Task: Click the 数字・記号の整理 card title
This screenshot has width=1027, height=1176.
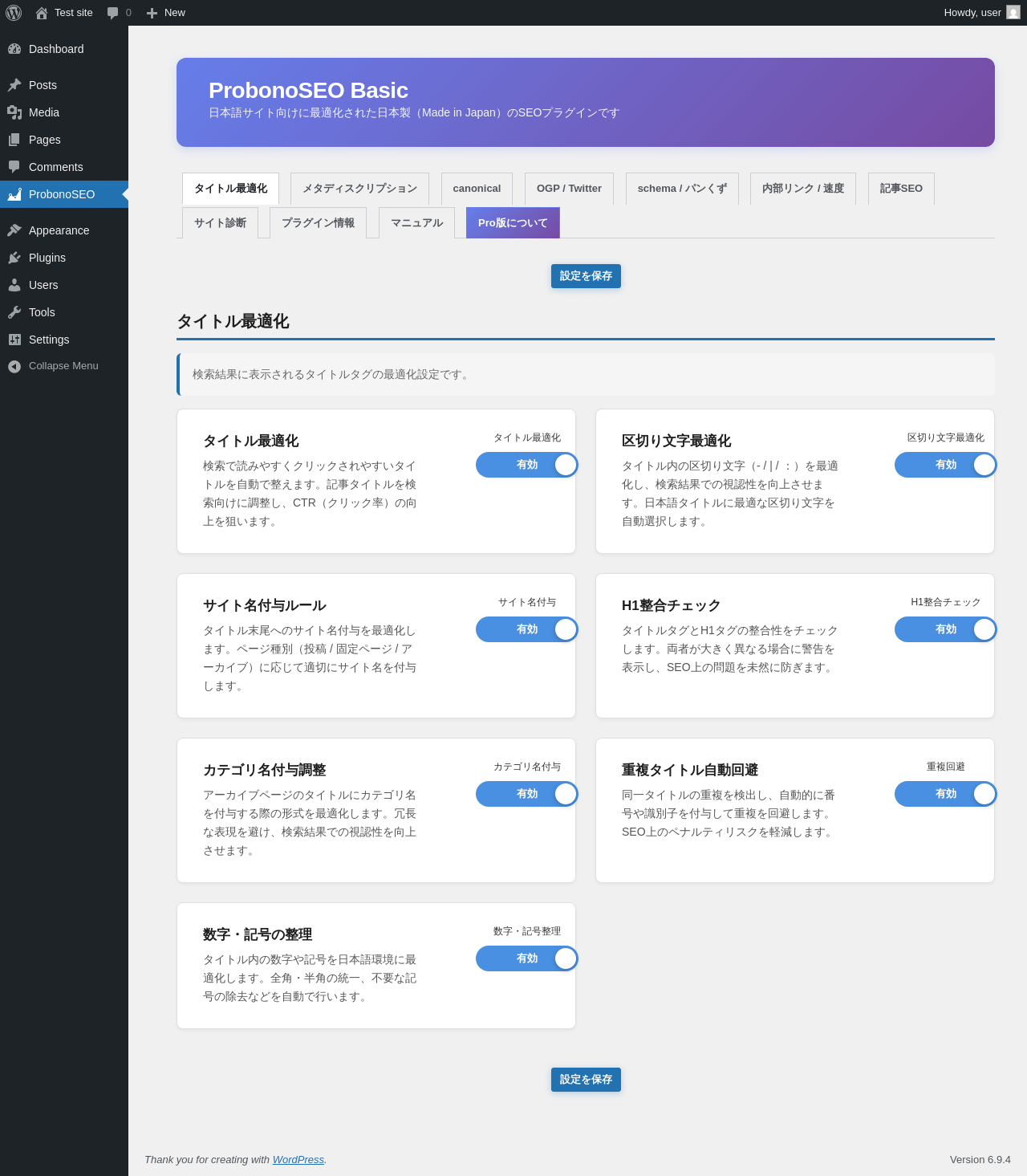Action: click(258, 934)
